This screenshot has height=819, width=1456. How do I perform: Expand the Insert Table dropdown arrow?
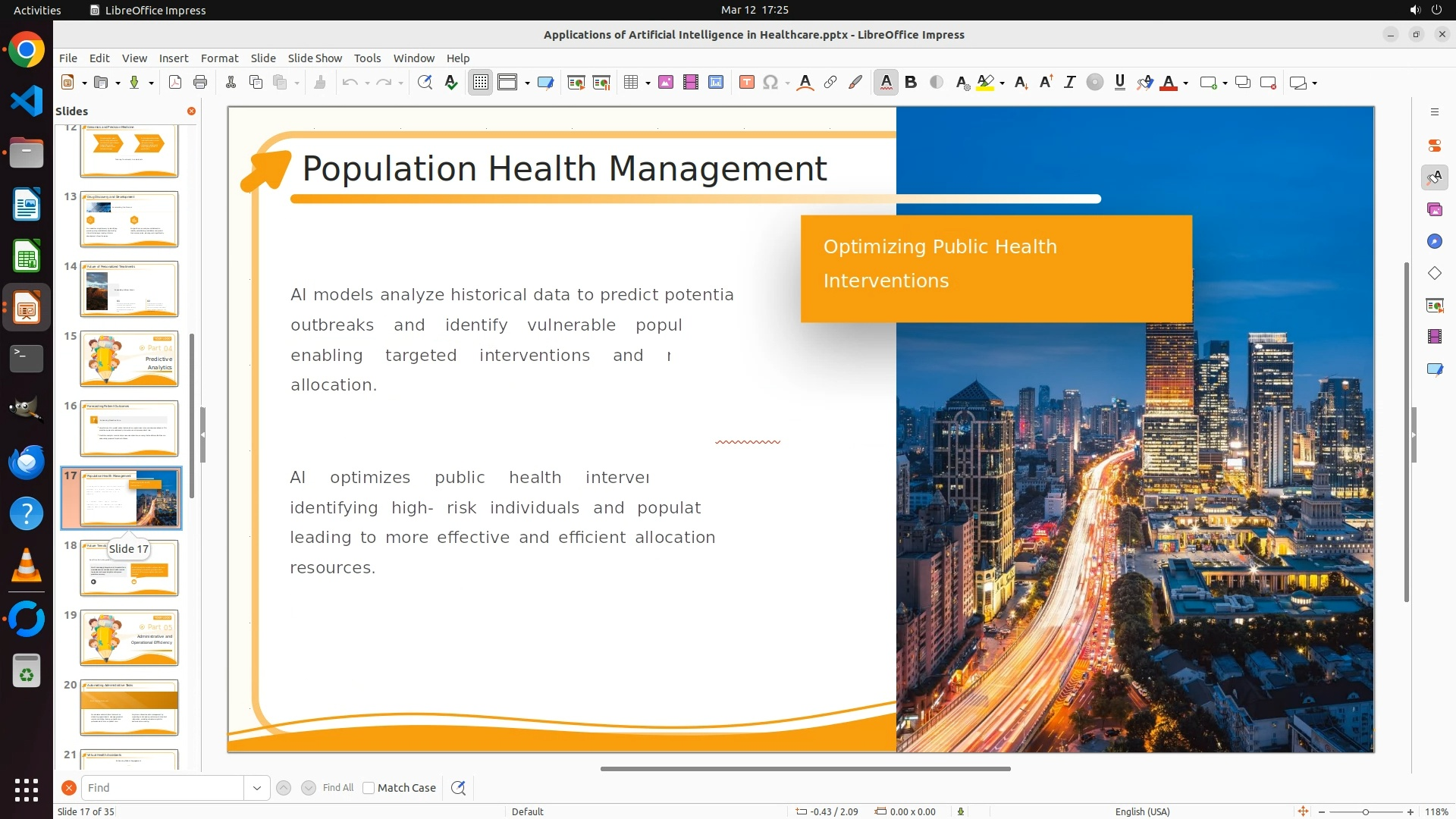tap(648, 83)
